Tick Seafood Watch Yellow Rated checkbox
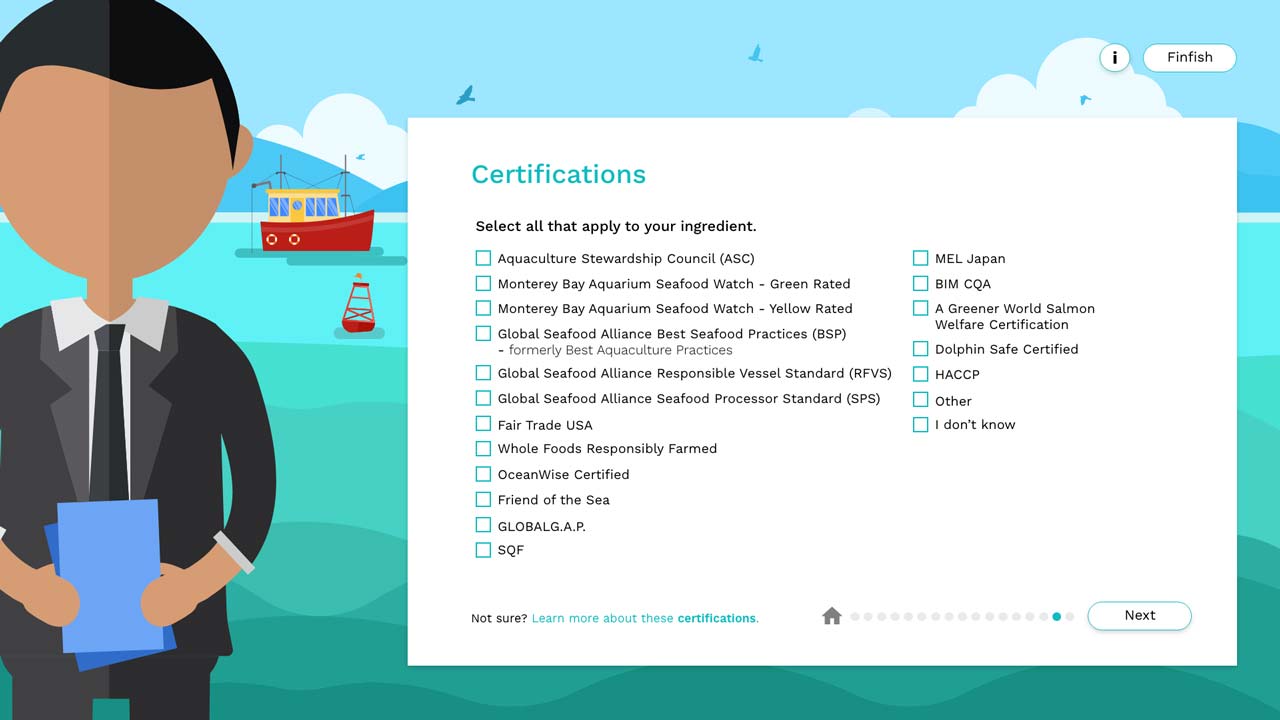Screen dimensions: 1280x720 tap(483, 308)
